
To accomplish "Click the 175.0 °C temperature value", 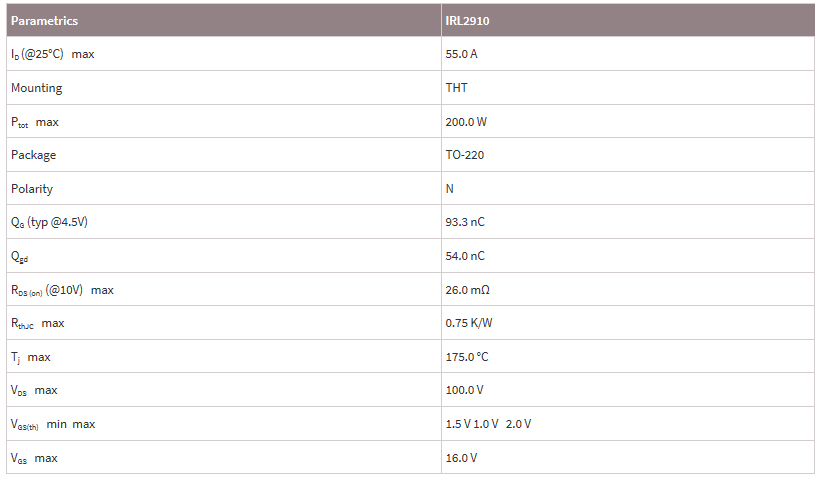I will [467, 357].
